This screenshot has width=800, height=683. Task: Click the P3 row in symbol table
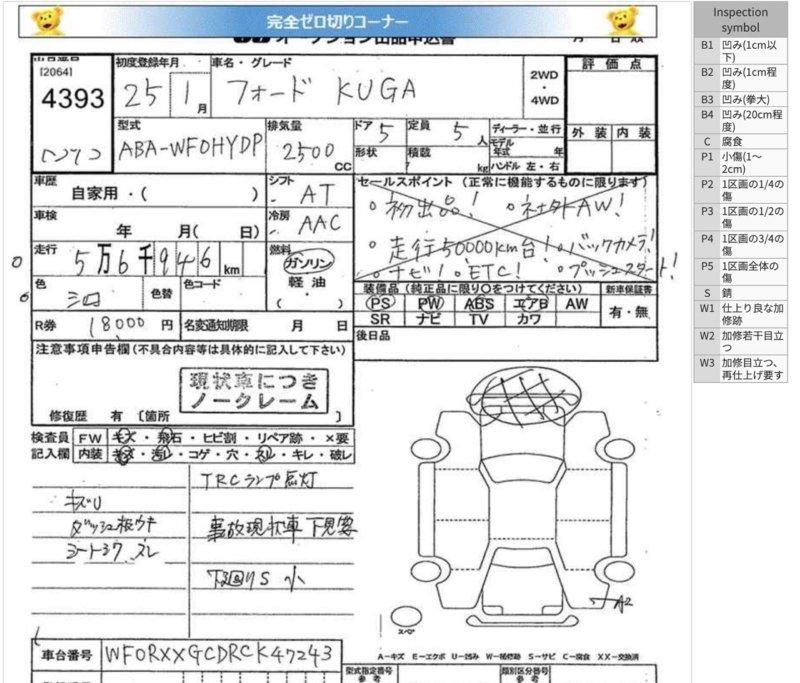pos(740,218)
